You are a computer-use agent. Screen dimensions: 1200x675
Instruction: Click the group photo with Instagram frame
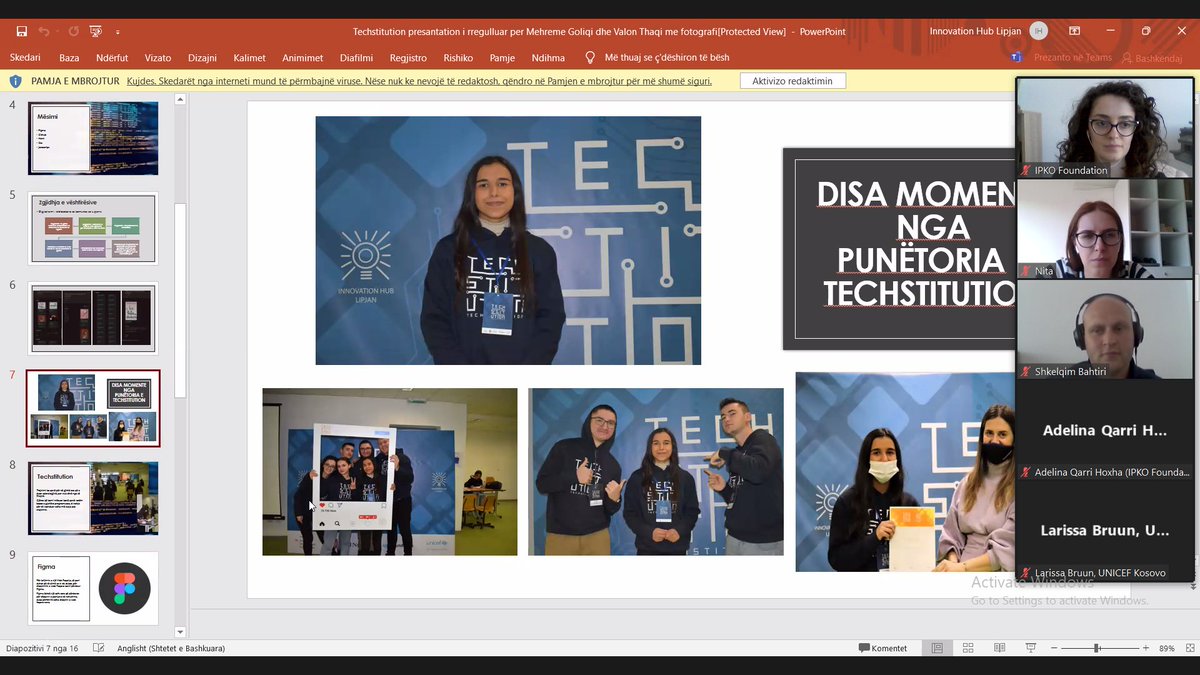390,471
